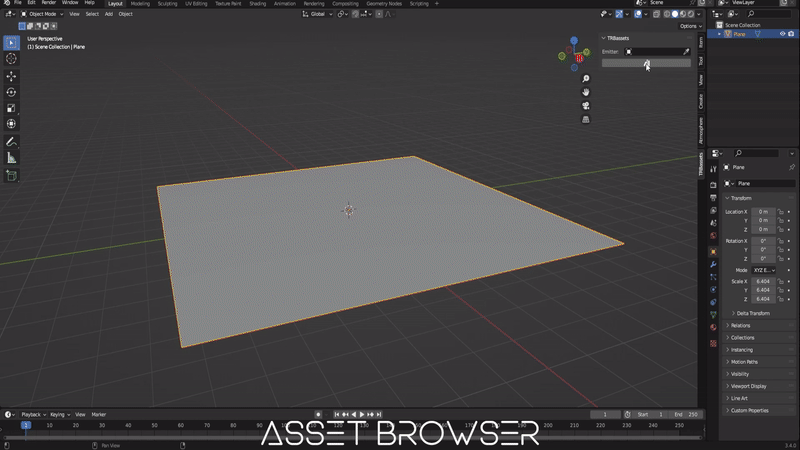Select the Transform tool
Screen dimensions: 800x450
coord(11,124)
